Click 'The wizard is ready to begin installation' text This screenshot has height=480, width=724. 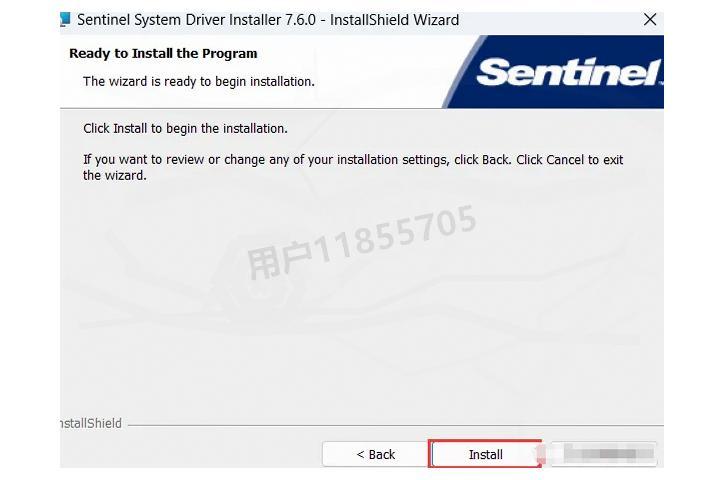[199, 82]
